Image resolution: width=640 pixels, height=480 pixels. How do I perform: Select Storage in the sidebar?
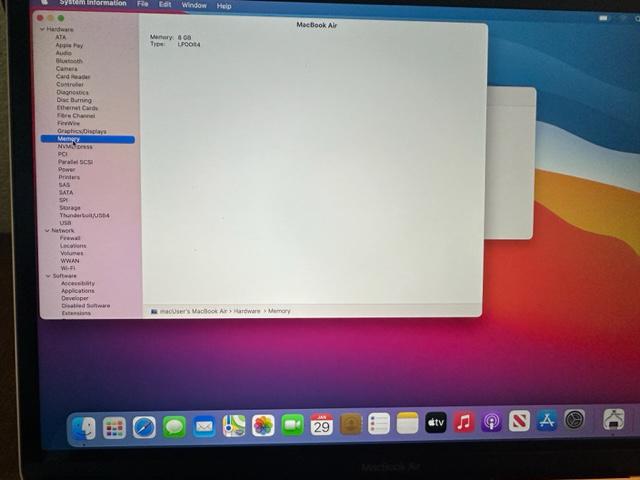[x=70, y=208]
